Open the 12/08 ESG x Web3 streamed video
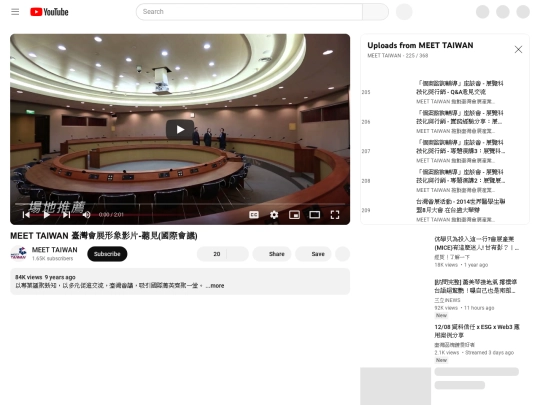The height and width of the screenshot is (405, 540). tap(477, 331)
